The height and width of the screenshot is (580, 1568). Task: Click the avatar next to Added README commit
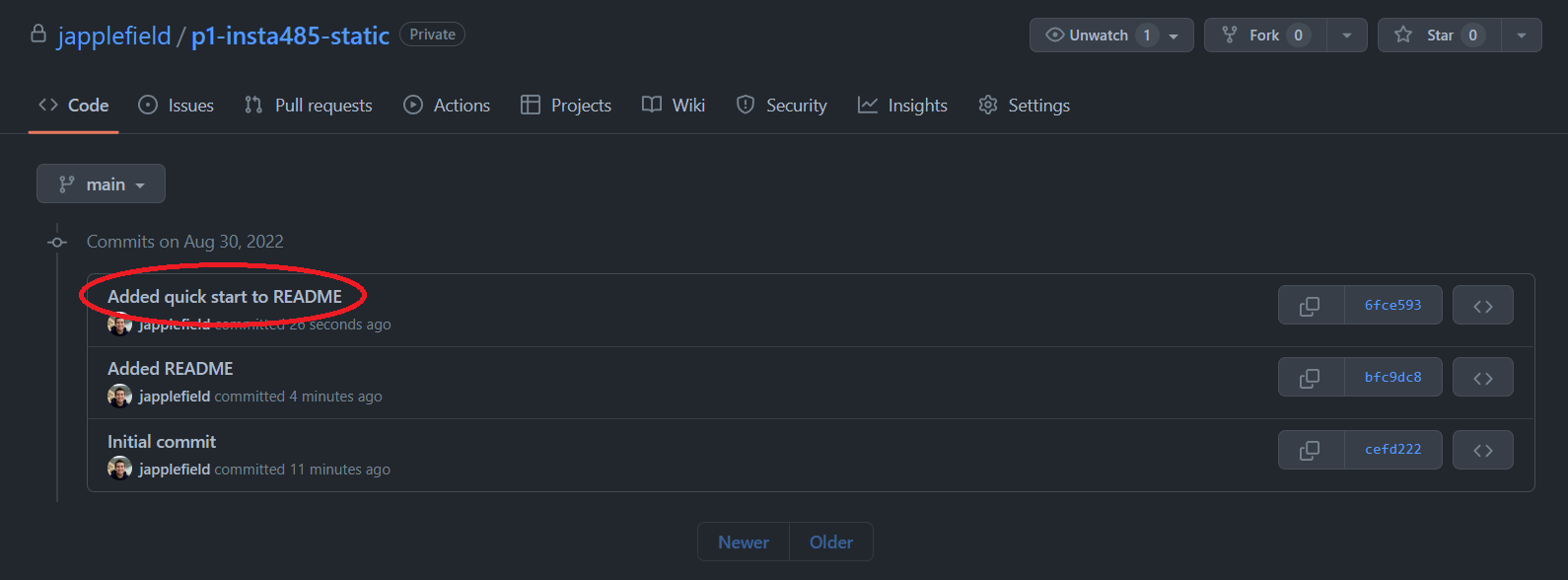(x=119, y=397)
